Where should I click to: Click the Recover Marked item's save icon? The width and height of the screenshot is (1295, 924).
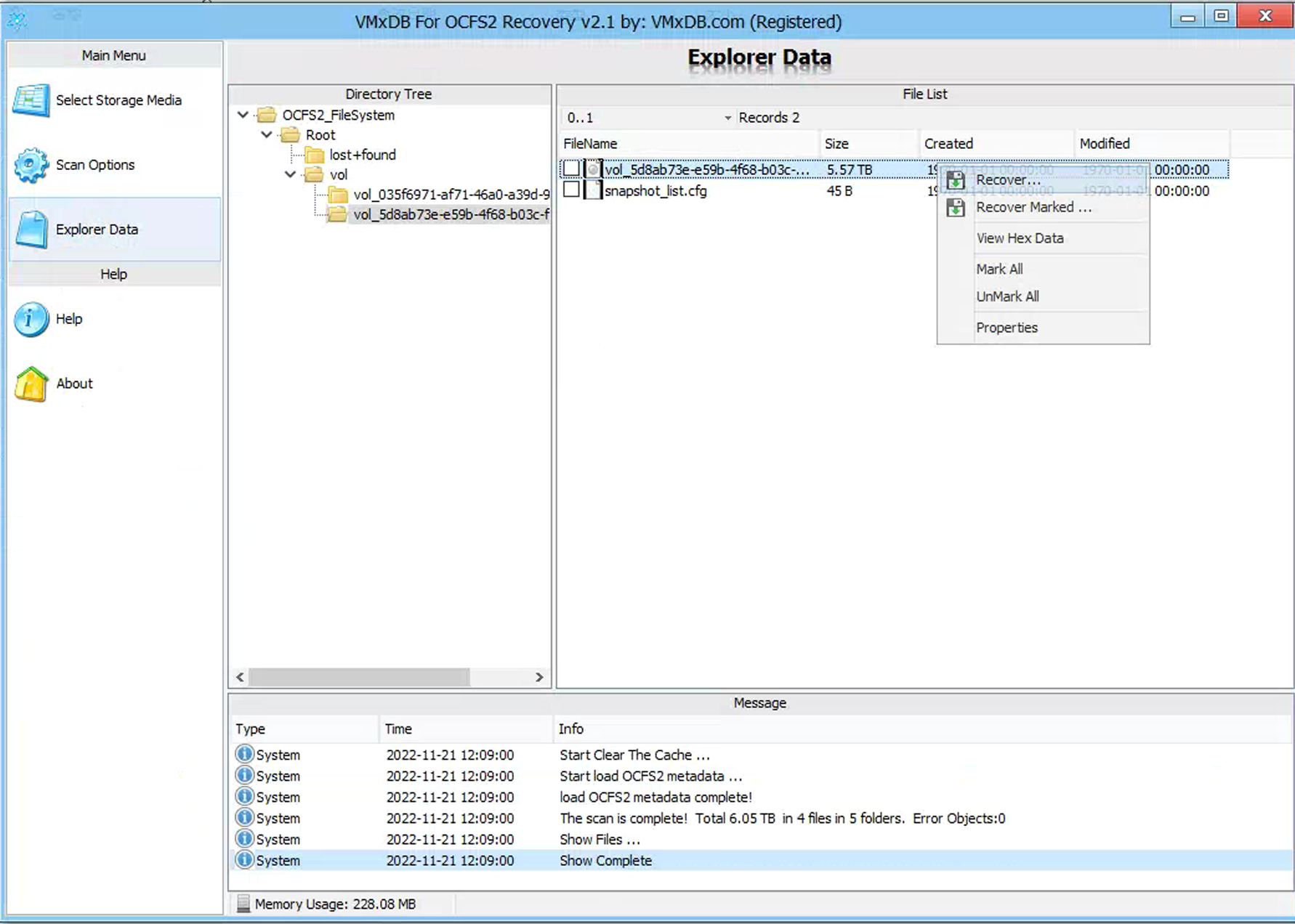pyautogui.click(x=956, y=208)
